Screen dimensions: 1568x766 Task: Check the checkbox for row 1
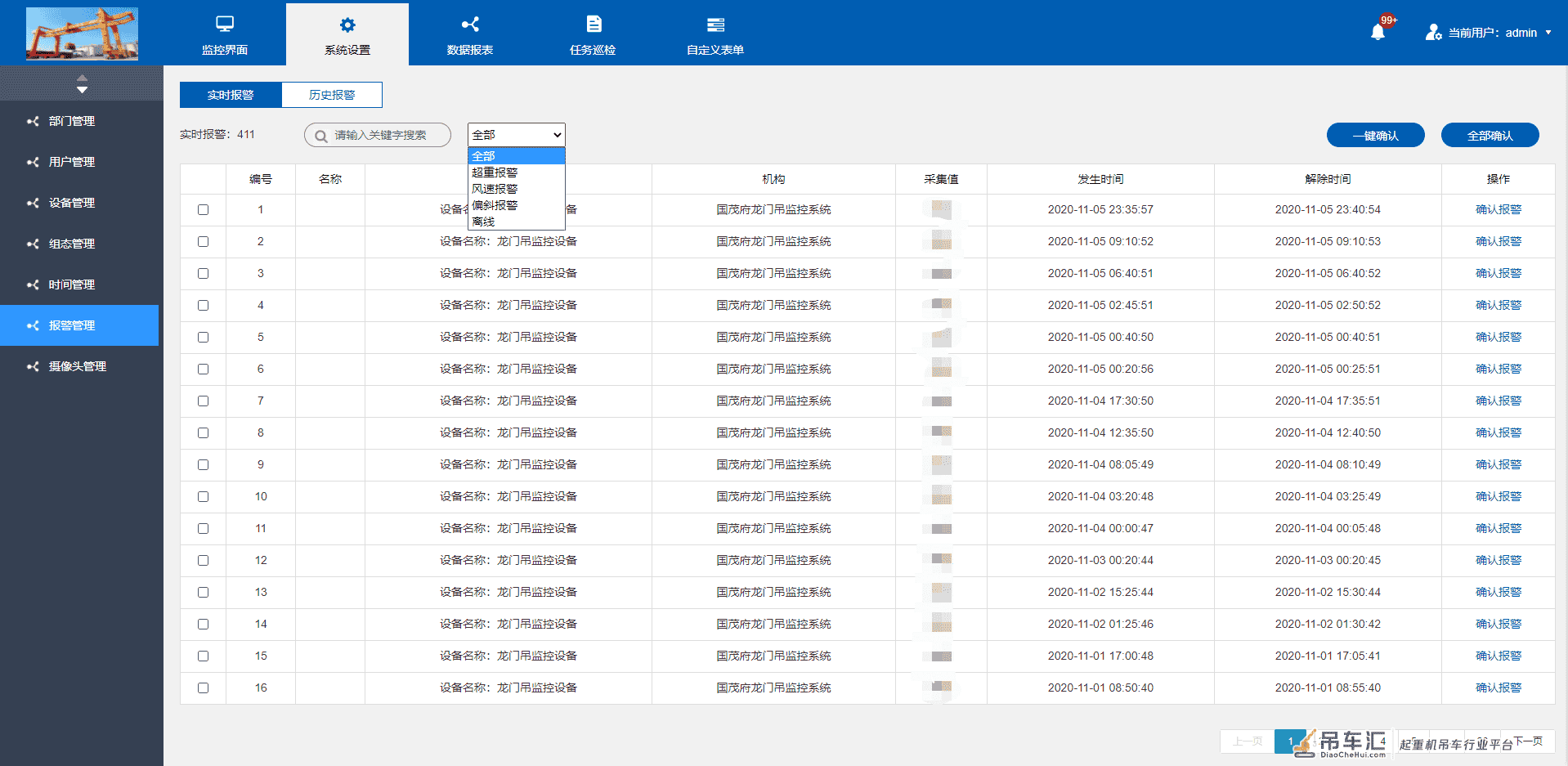click(203, 209)
